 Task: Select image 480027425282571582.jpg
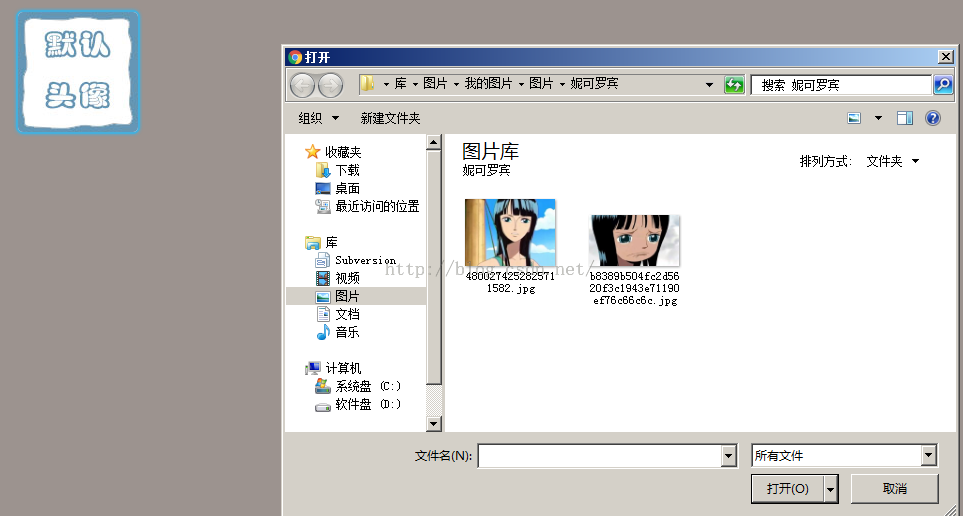pyautogui.click(x=510, y=246)
